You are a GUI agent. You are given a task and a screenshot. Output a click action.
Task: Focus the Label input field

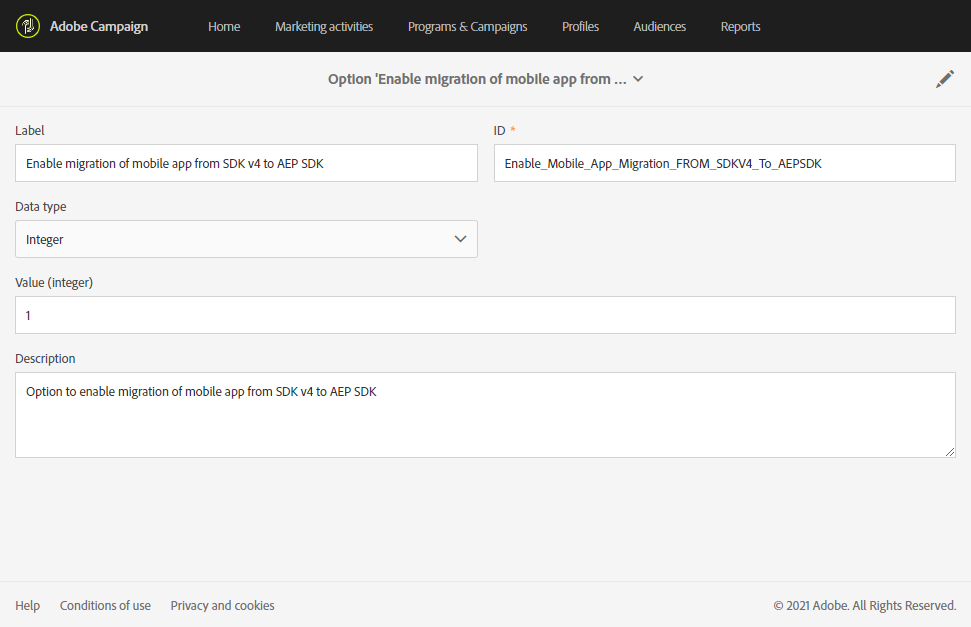[246, 163]
